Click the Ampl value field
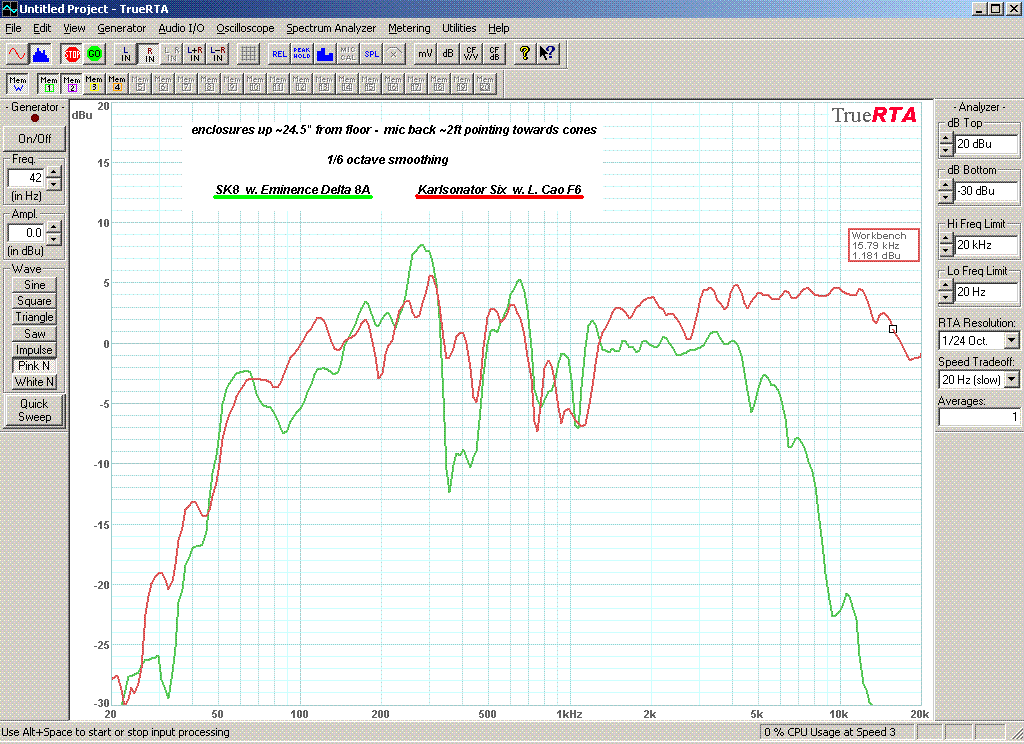The image size is (1024, 744). click(x=27, y=233)
